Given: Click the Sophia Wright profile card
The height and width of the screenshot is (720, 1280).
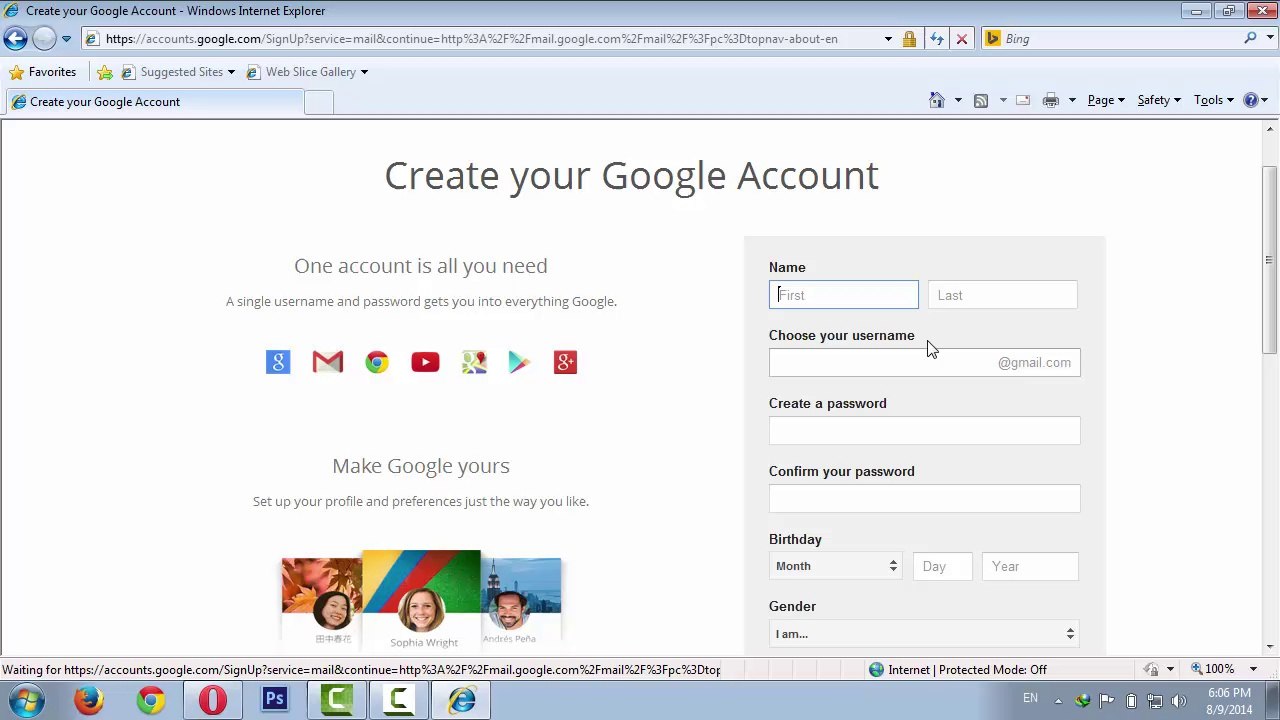Looking at the screenshot, I should click(x=421, y=600).
